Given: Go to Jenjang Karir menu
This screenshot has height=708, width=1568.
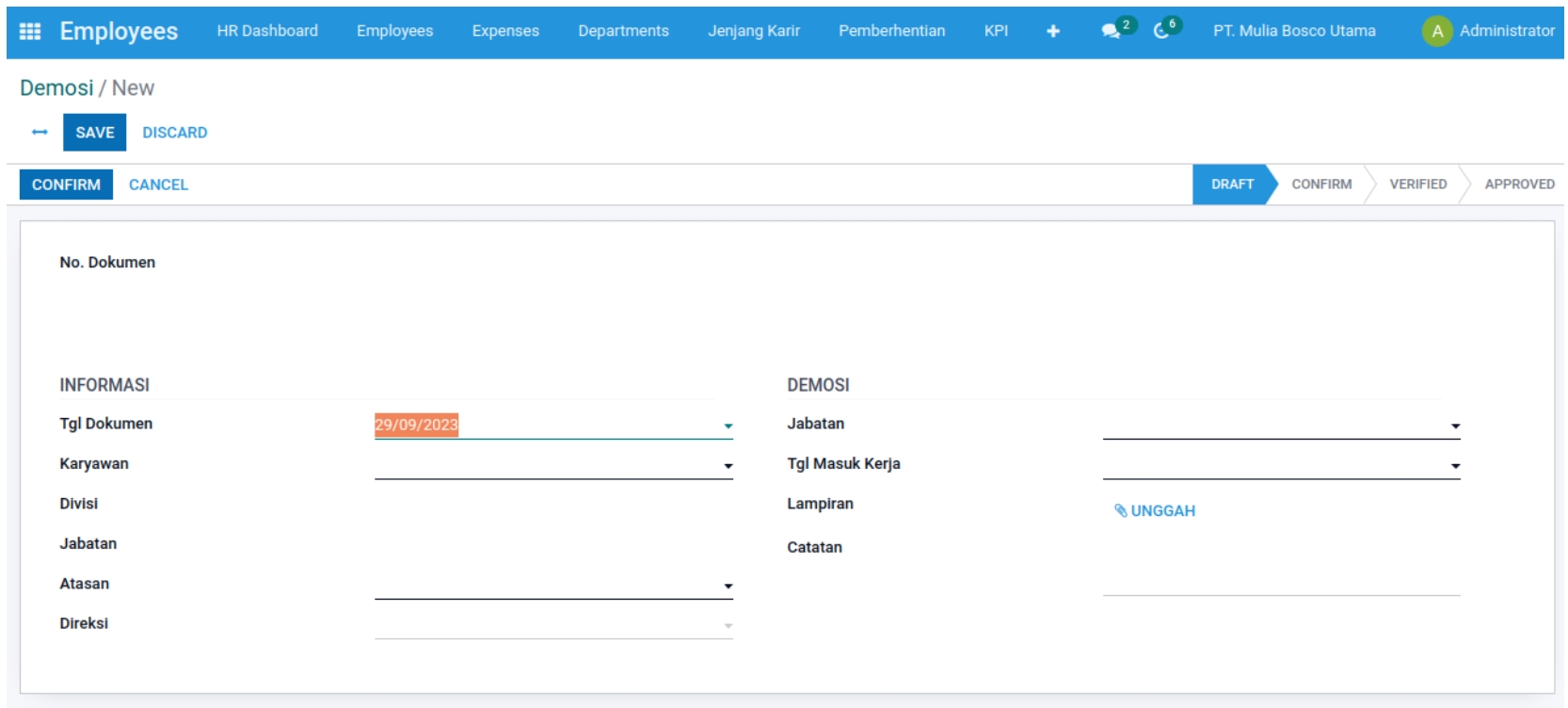Looking at the screenshot, I should (x=753, y=31).
